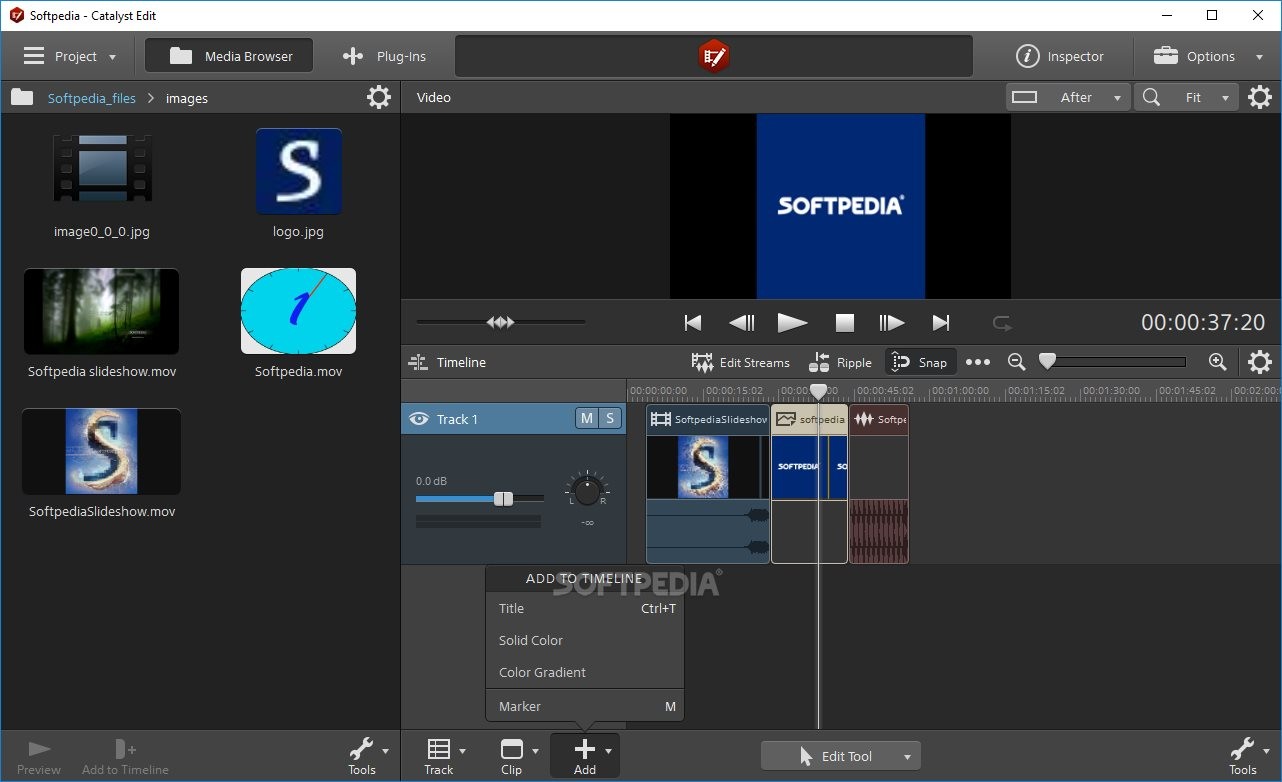Open the Fit zoom dropdown

[x=1186, y=97]
